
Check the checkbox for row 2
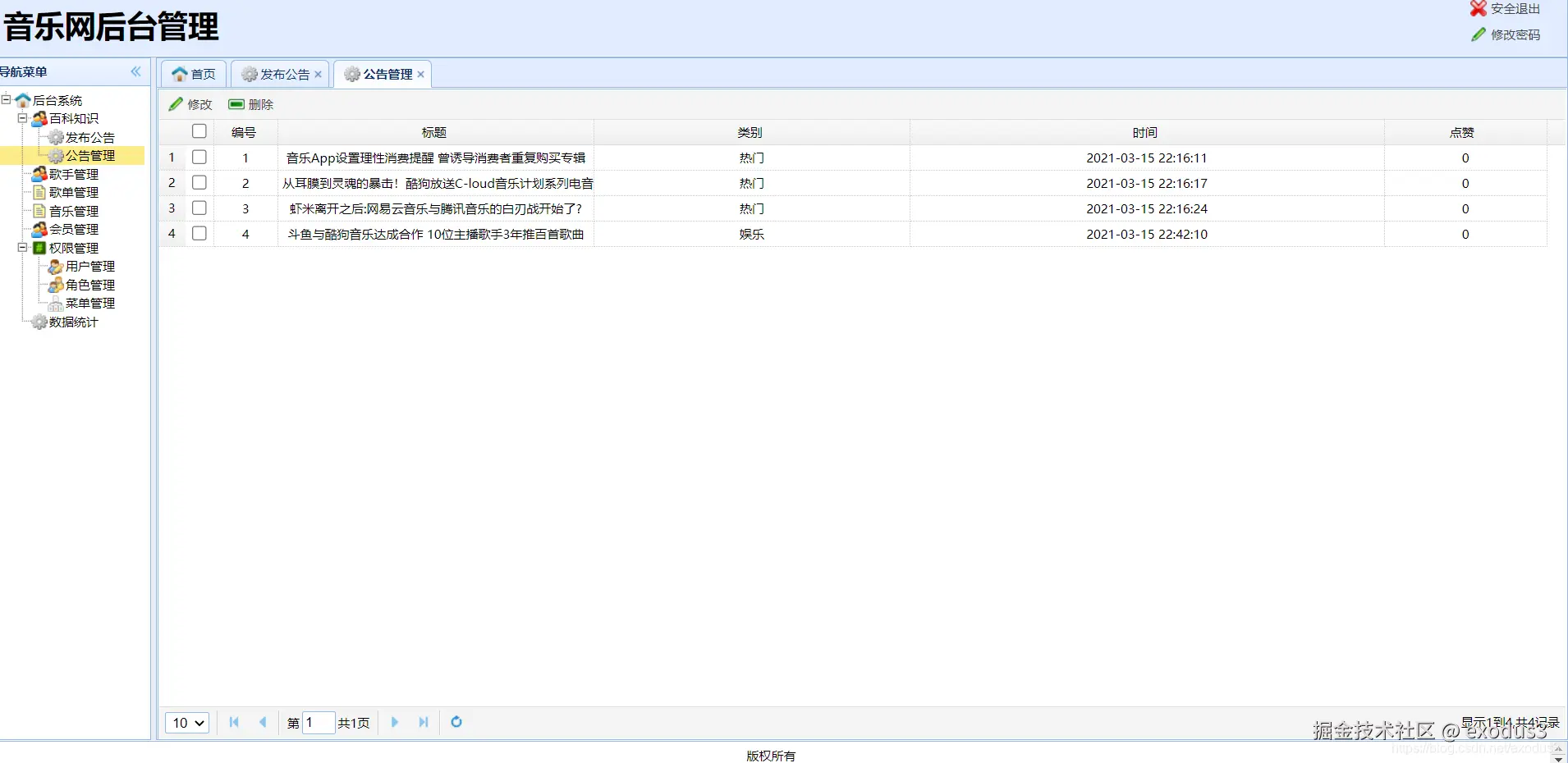pyautogui.click(x=199, y=182)
